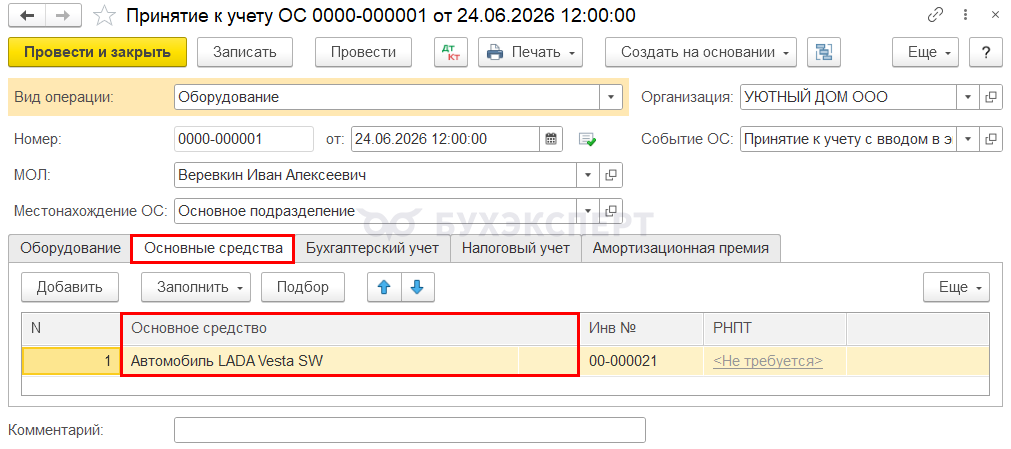Click the Комментарий input field

click(x=409, y=430)
